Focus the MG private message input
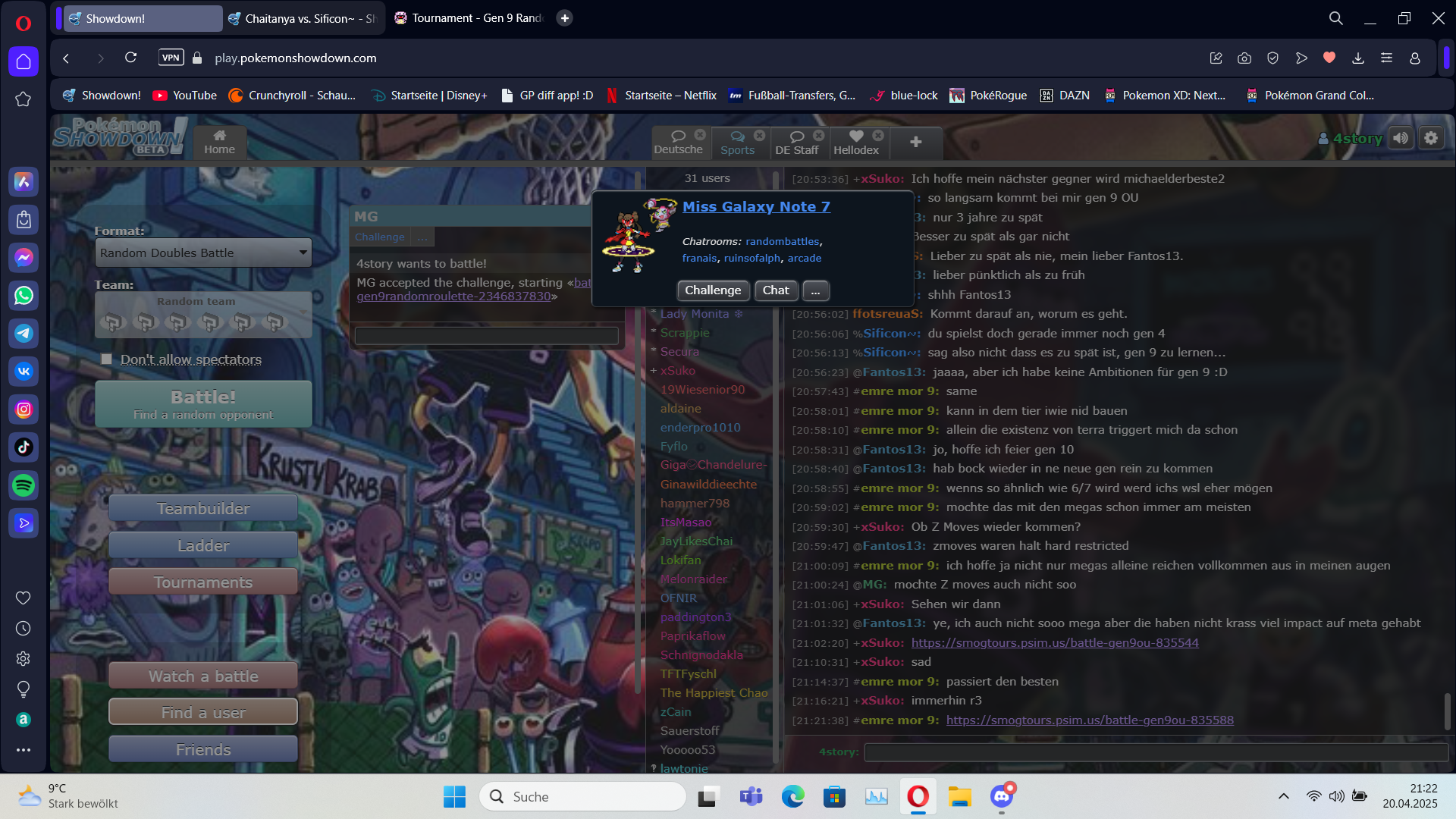 coord(487,336)
